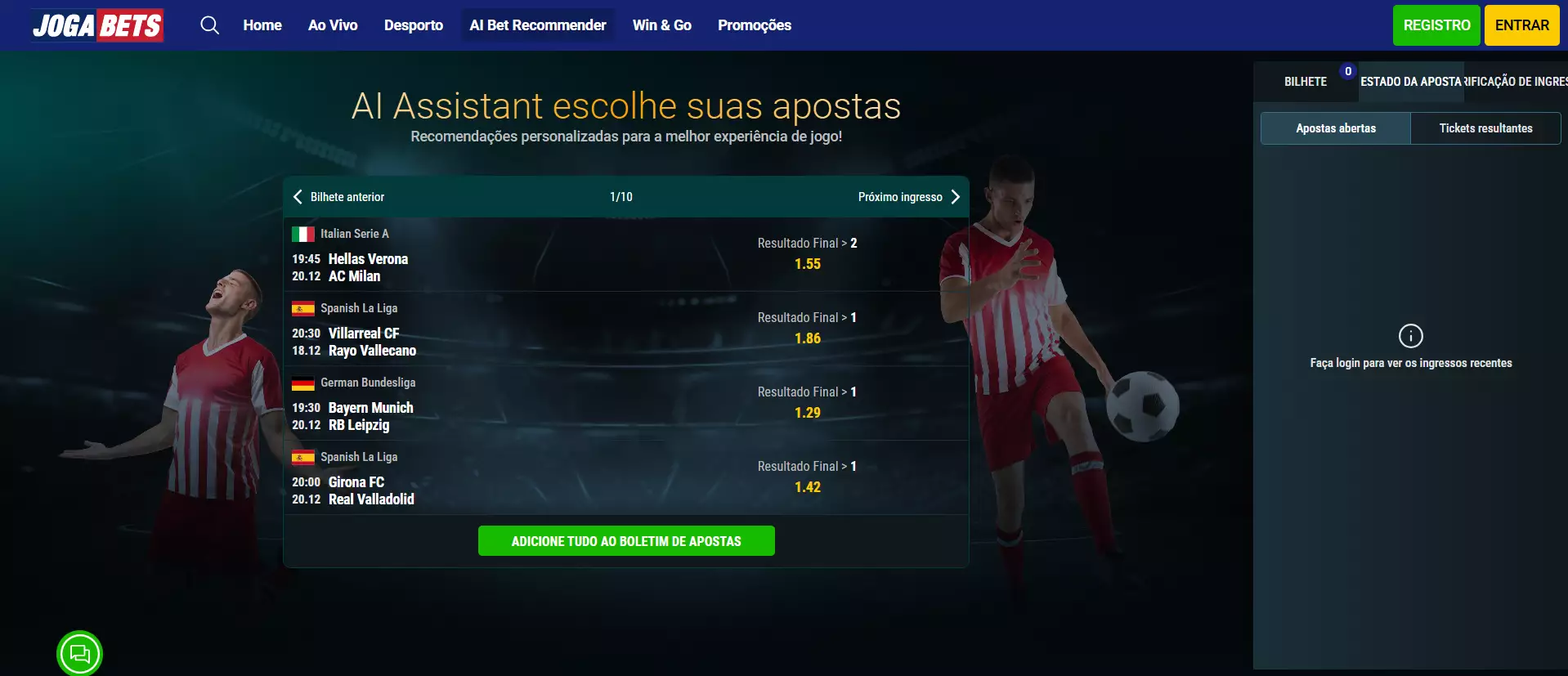Open the live chat bubble icon
The image size is (1568, 676).
(80, 653)
